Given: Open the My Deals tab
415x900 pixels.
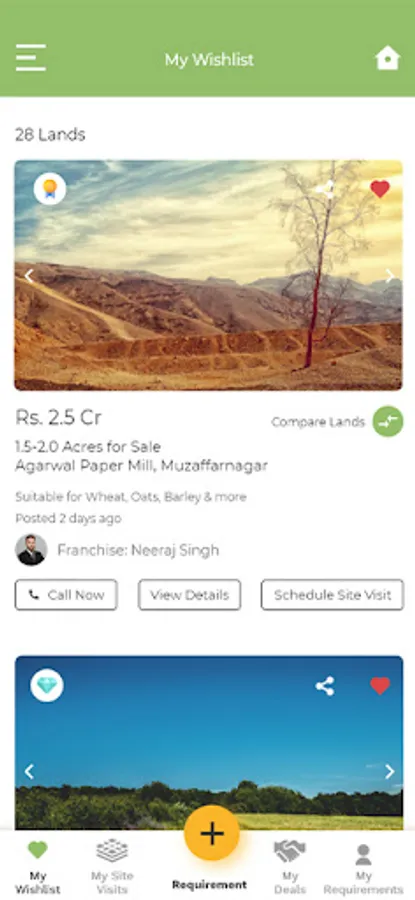Looking at the screenshot, I should 290,867.
